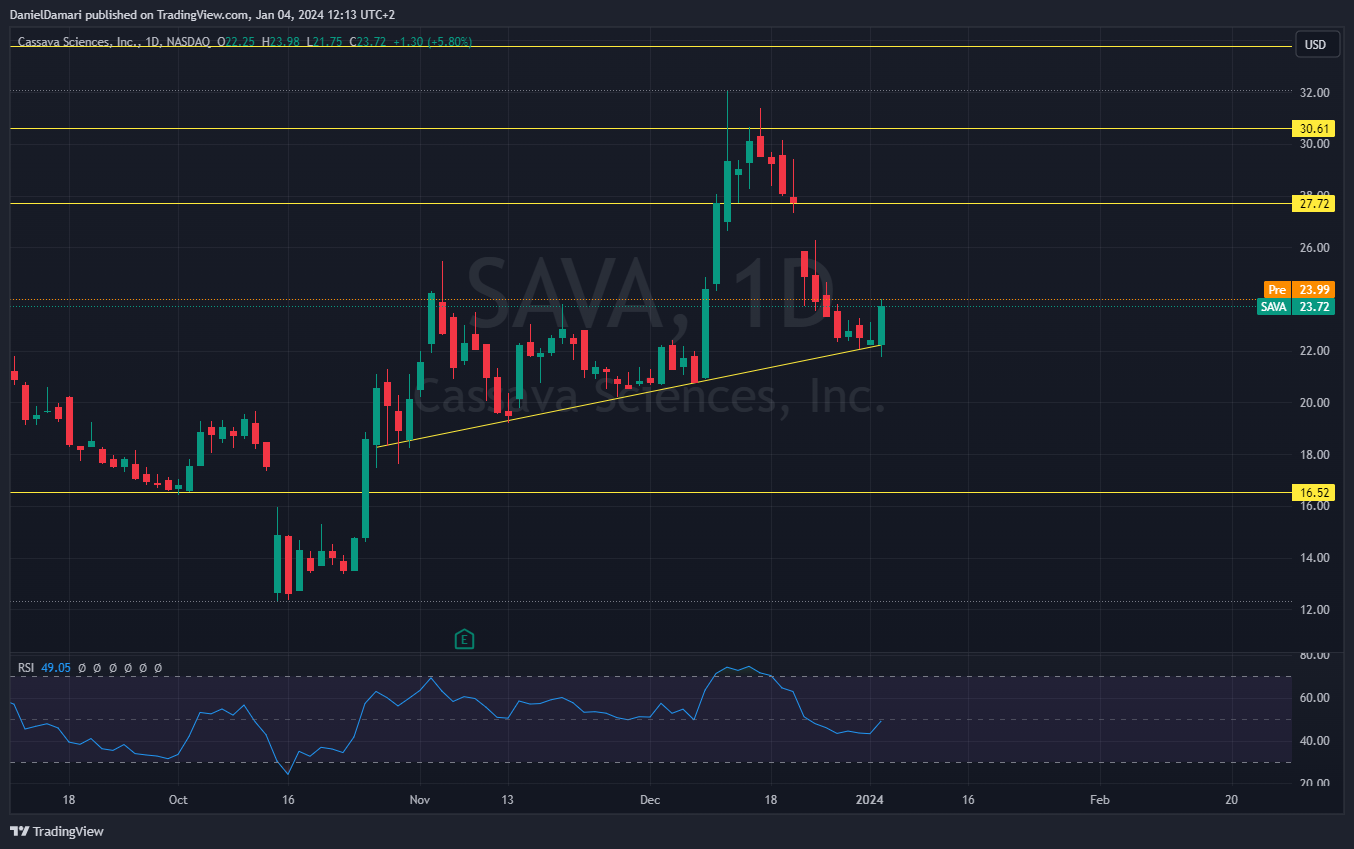Click the Oct date on the time axis
The image size is (1354, 849).
point(178,800)
